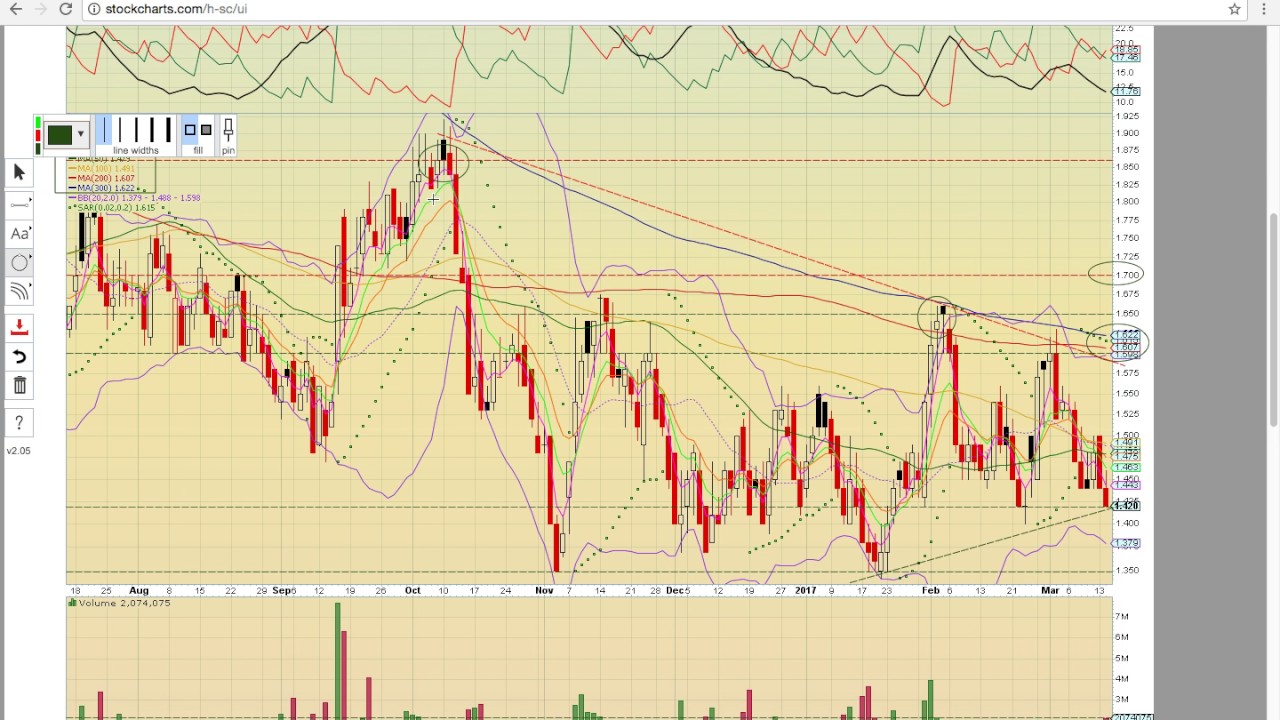The height and width of the screenshot is (720, 1280).
Task: Click the 1.379 lower band price label
Action: point(1127,543)
